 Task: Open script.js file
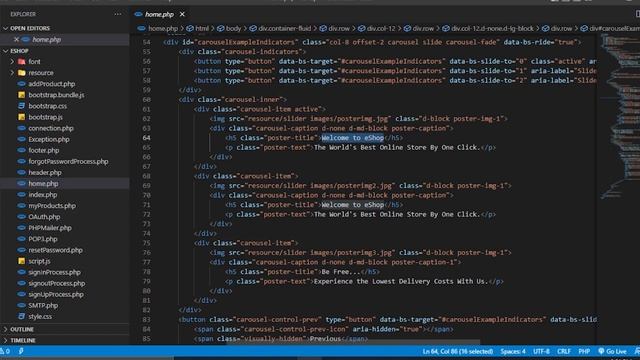click(x=39, y=261)
